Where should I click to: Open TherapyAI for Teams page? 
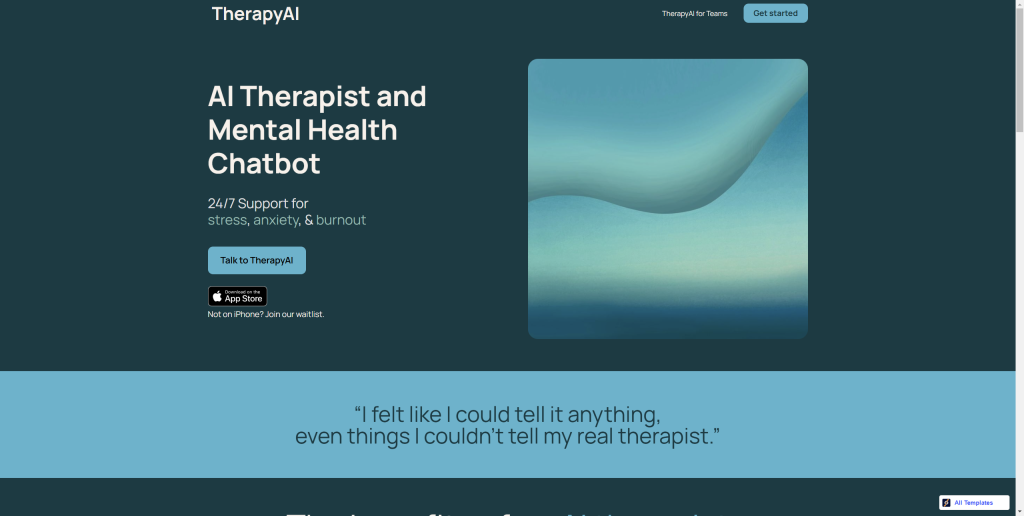point(694,14)
